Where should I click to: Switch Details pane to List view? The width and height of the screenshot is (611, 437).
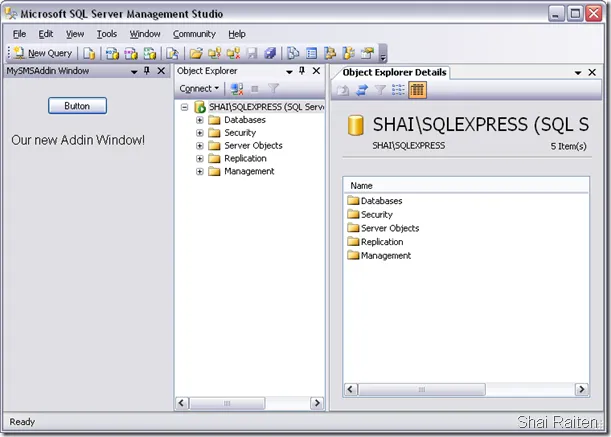coord(398,90)
